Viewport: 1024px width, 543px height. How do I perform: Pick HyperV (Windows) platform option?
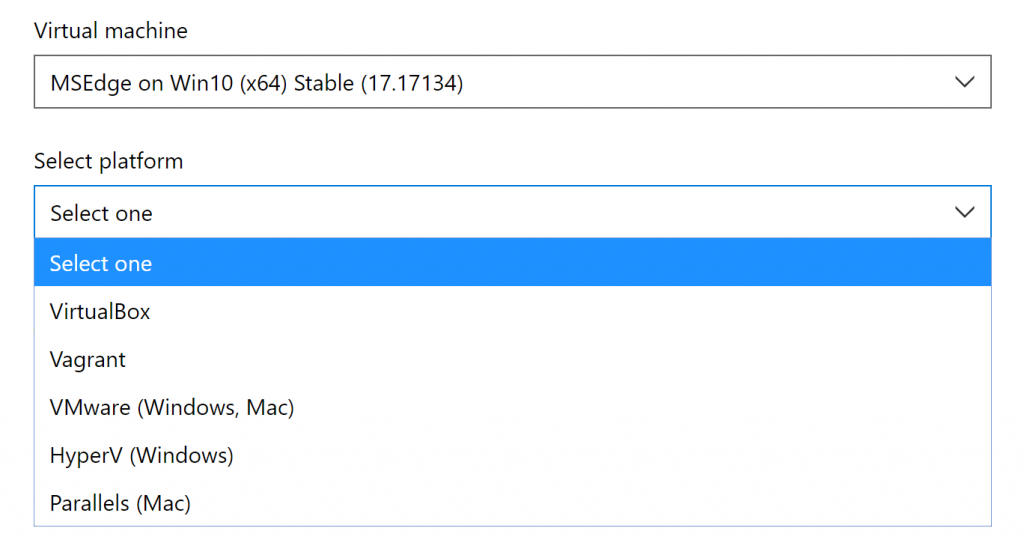(141, 456)
